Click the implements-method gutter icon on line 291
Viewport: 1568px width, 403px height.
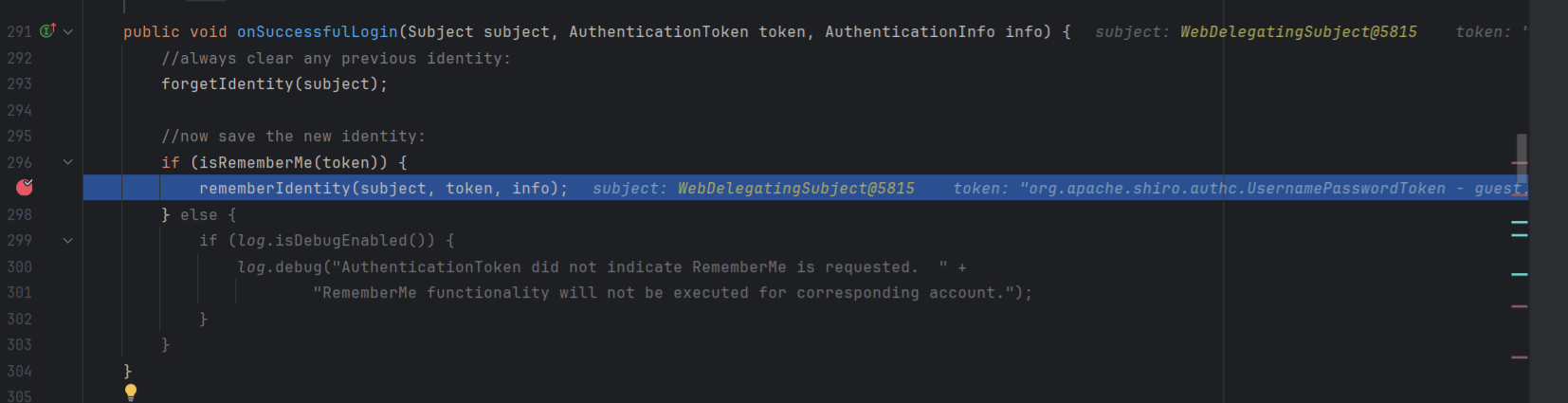(x=47, y=31)
